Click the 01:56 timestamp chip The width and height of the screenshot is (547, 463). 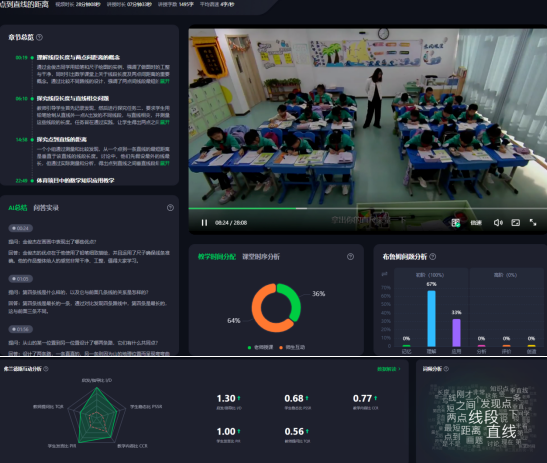21,329
